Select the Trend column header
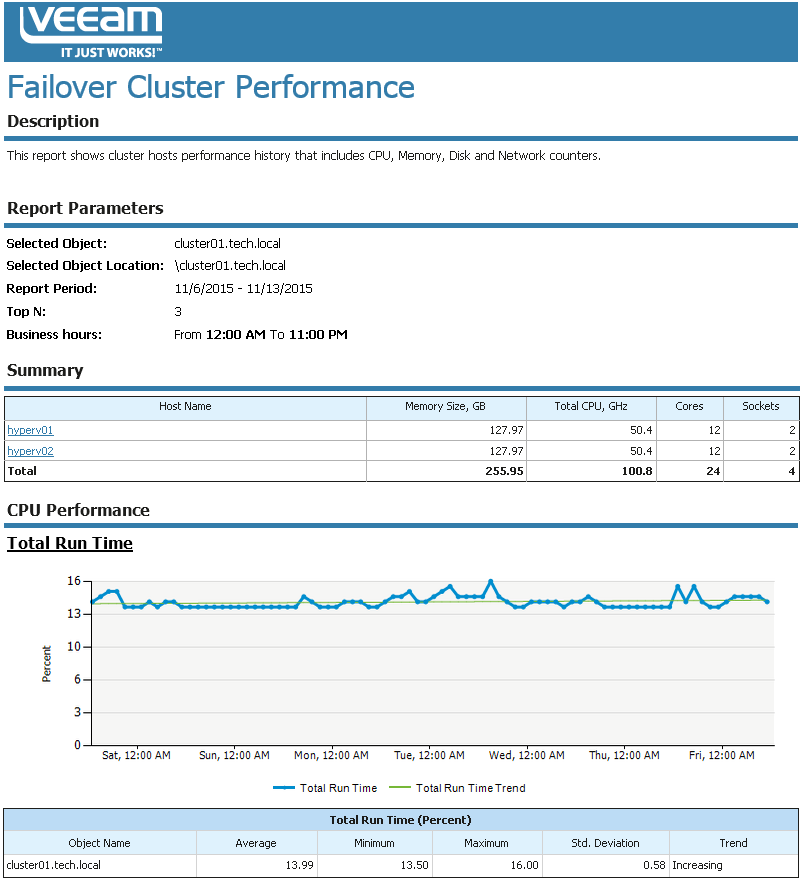Image resolution: width=803 pixels, height=884 pixels. pos(733,843)
